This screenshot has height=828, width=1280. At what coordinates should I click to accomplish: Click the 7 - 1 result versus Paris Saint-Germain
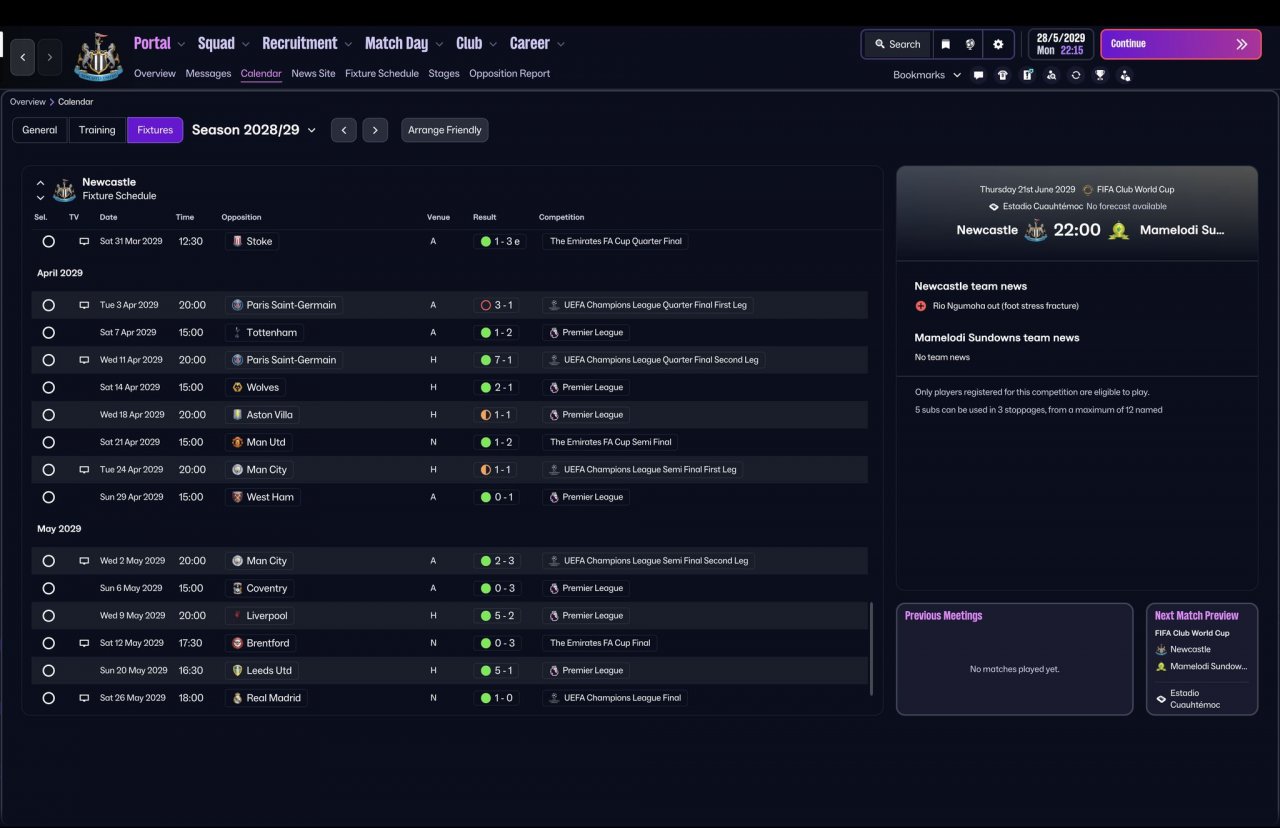coord(497,360)
